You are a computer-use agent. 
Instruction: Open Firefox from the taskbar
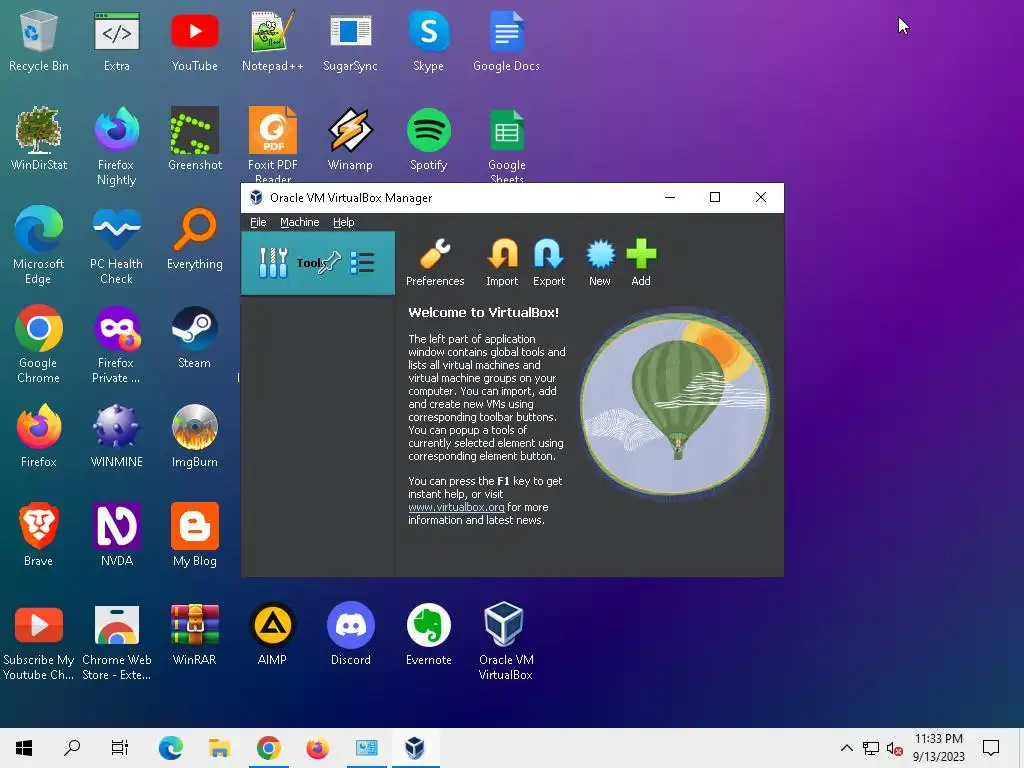click(317, 748)
